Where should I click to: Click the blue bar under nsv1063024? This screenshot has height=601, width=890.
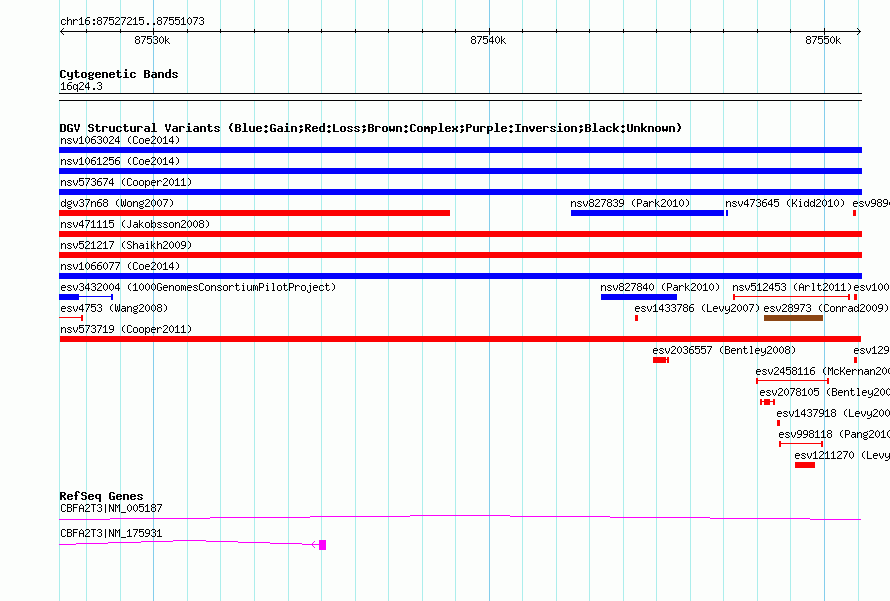(x=460, y=150)
